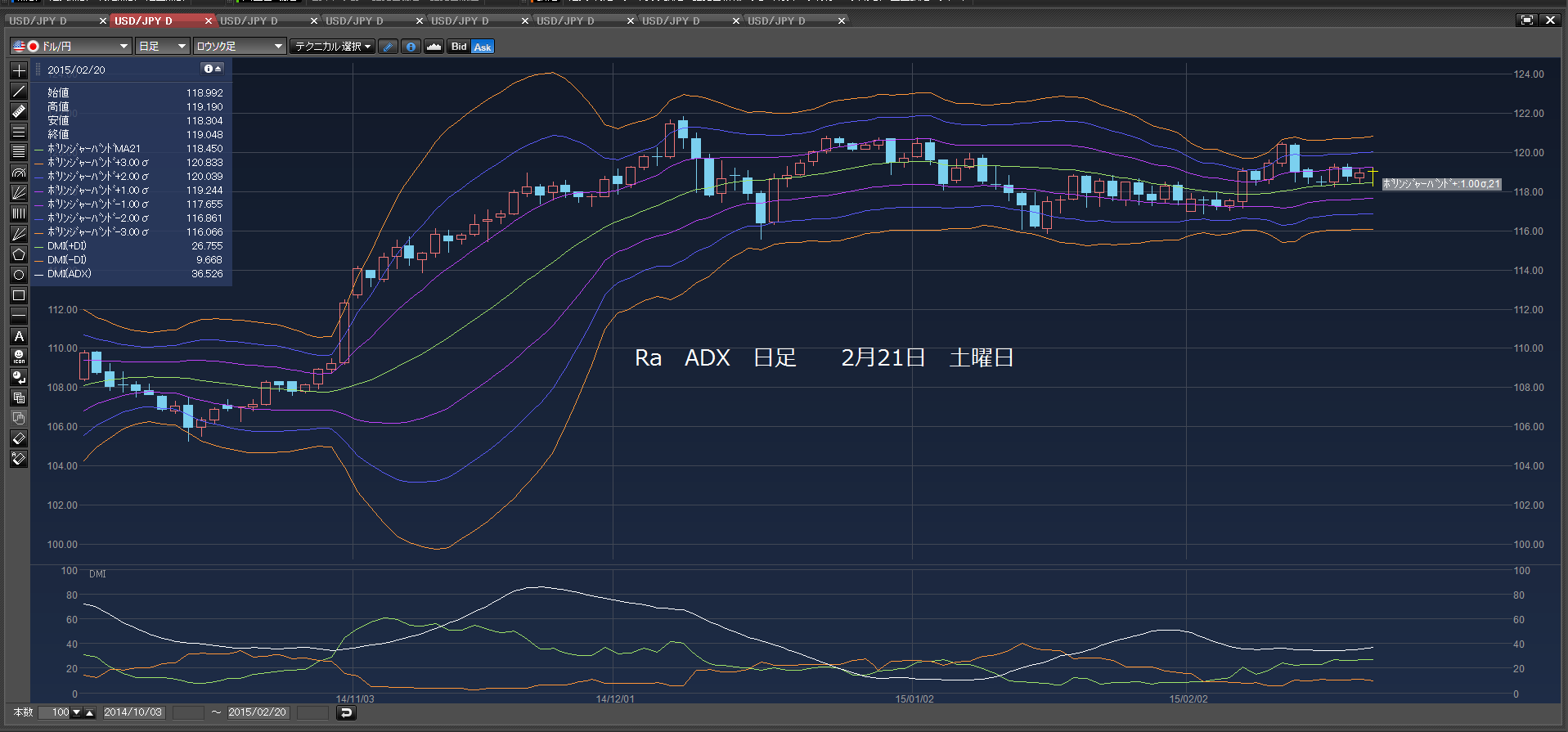This screenshot has height=732, width=1568.
Task: Click the end date field 2015/02/20
Action: [x=258, y=712]
